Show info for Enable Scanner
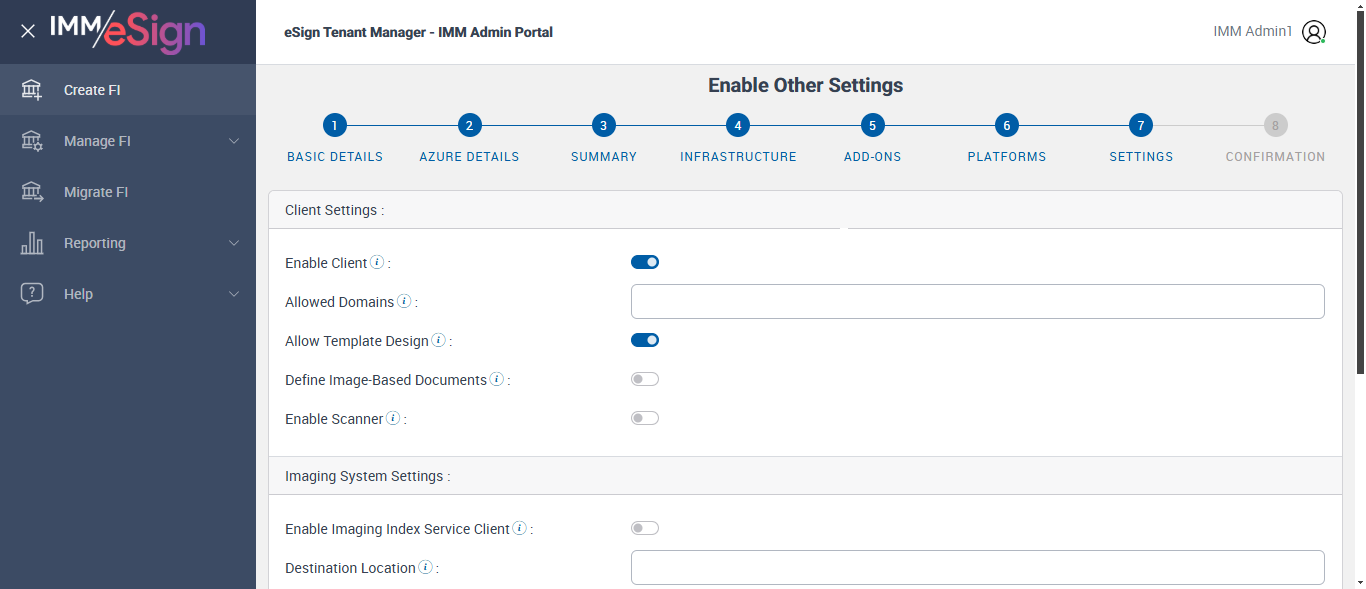The height and width of the screenshot is (589, 1366). [x=393, y=419]
